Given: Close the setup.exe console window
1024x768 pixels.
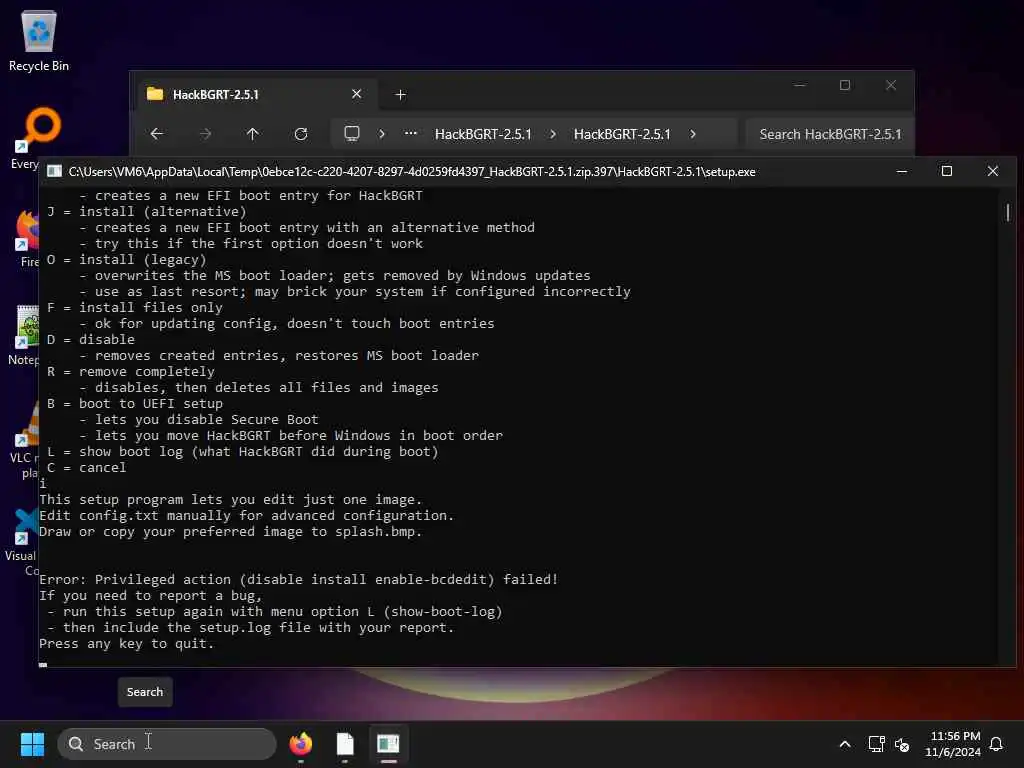Looking at the screenshot, I should pyautogui.click(x=993, y=171).
